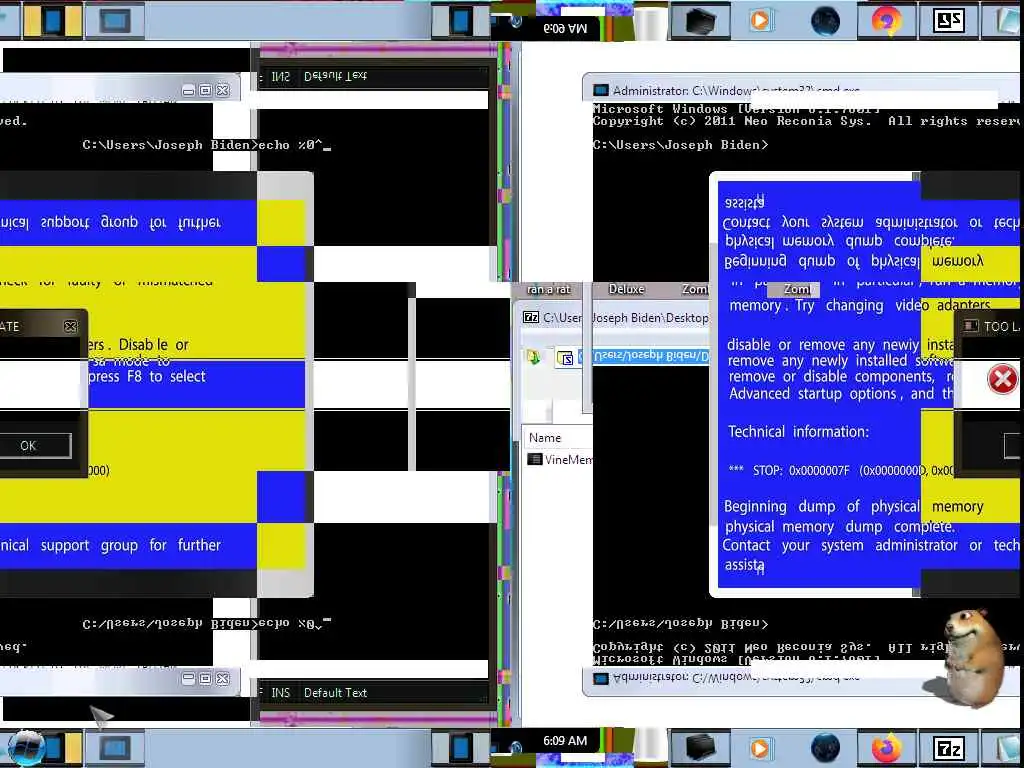Screen dimensions: 1024x768
Task: Click 'Technical information:' on blue screen
Action: click(x=798, y=431)
